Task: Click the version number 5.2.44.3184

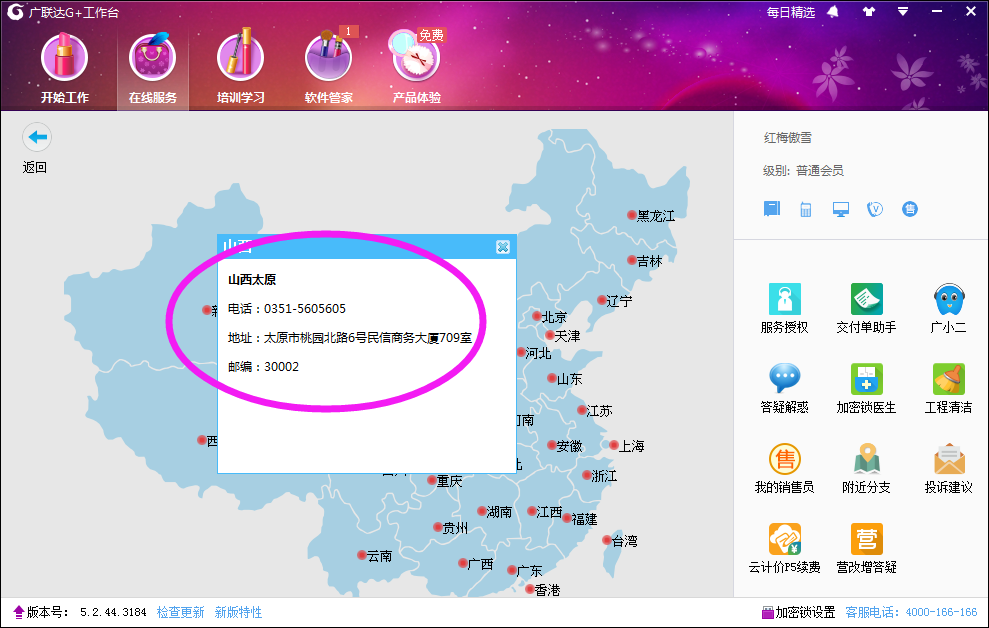Action: pyautogui.click(x=113, y=612)
